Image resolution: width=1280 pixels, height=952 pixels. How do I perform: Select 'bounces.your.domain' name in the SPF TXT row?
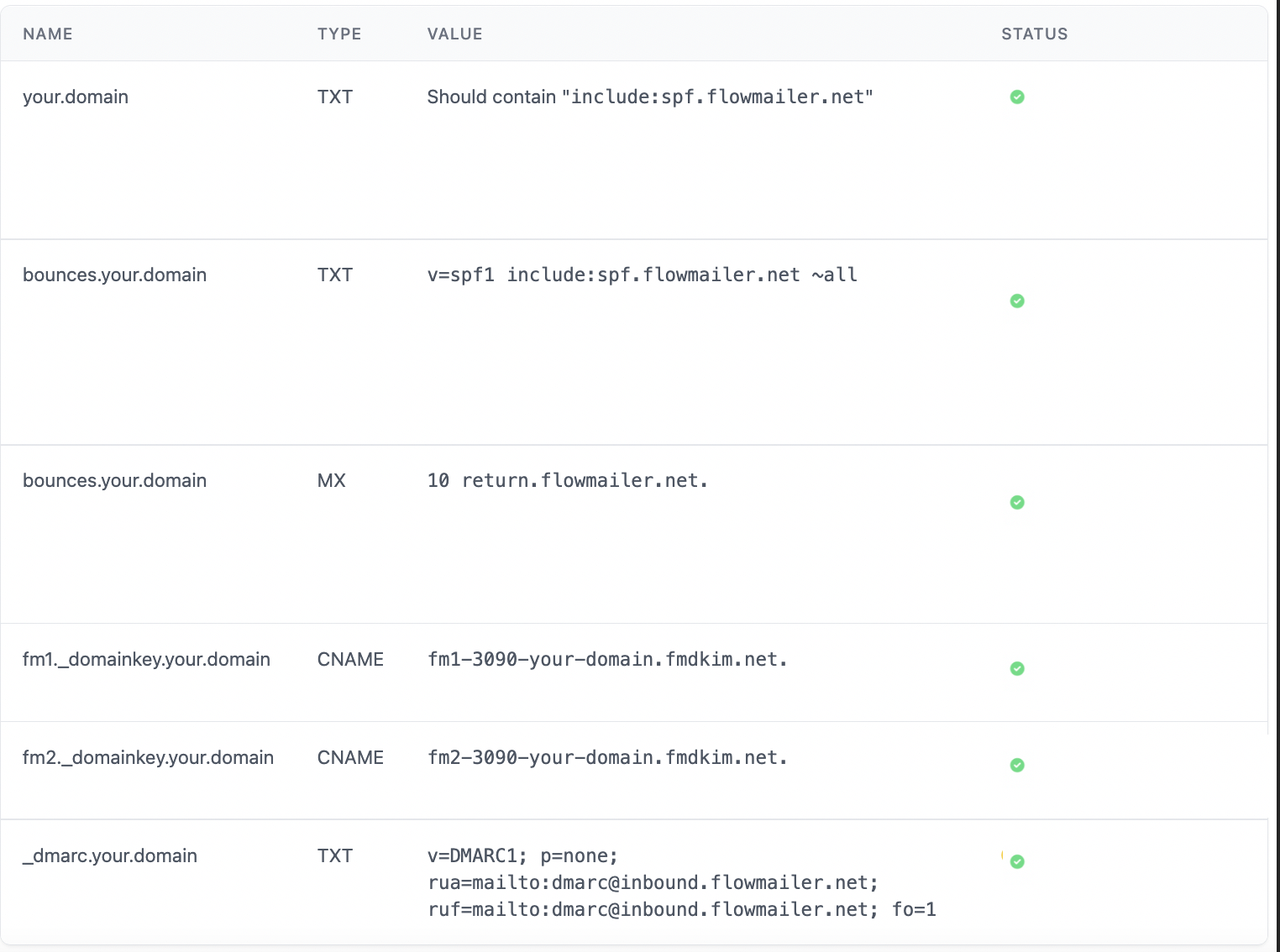point(114,275)
